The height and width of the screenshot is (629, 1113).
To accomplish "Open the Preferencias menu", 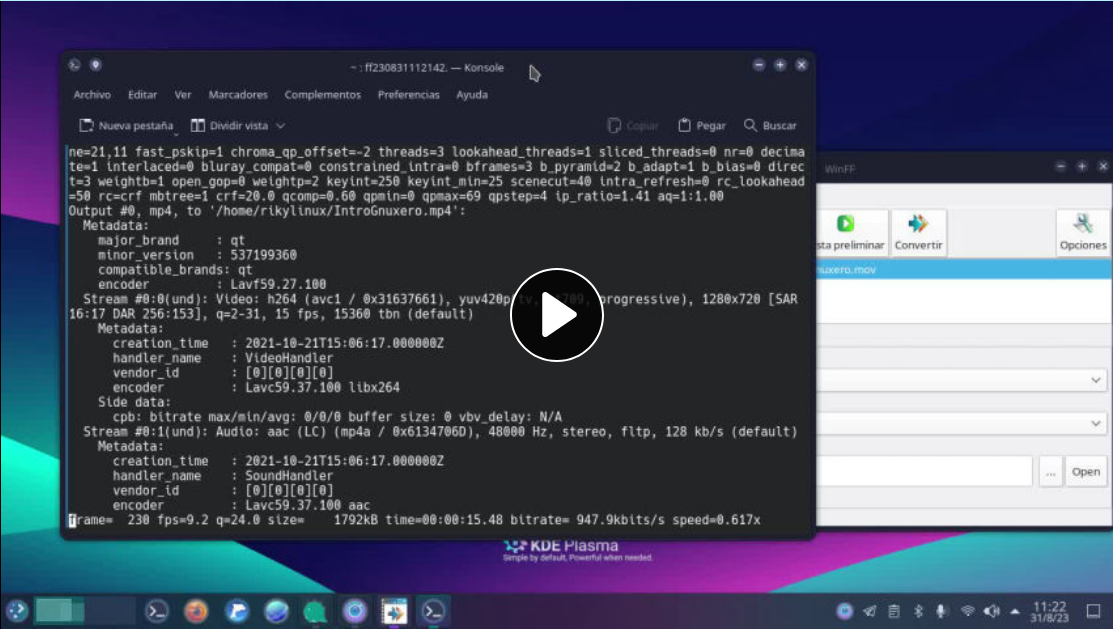I will tap(408, 94).
